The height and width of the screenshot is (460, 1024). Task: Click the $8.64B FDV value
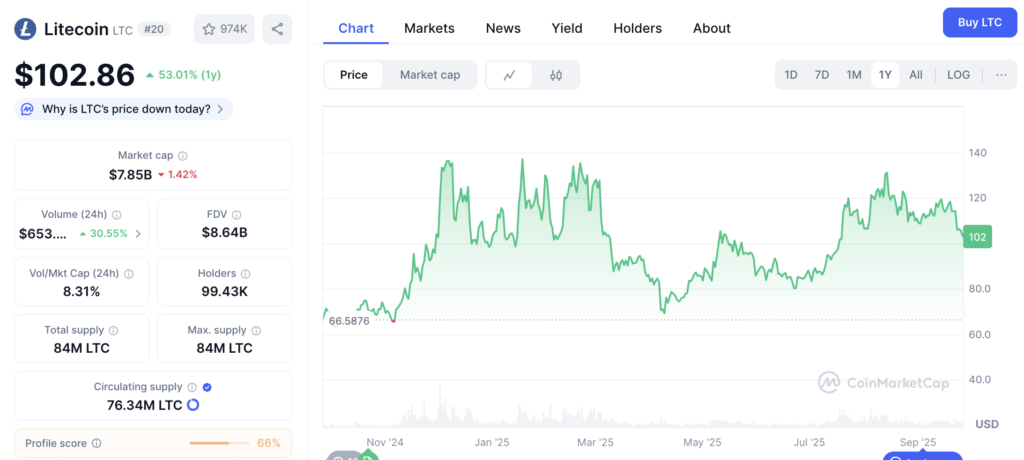click(x=225, y=233)
